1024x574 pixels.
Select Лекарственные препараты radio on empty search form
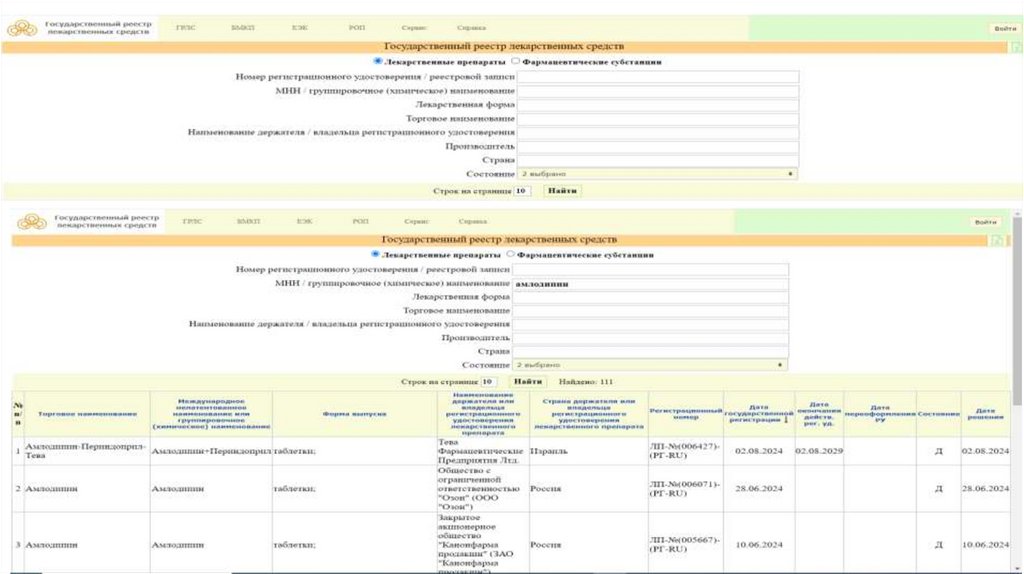coord(377,61)
